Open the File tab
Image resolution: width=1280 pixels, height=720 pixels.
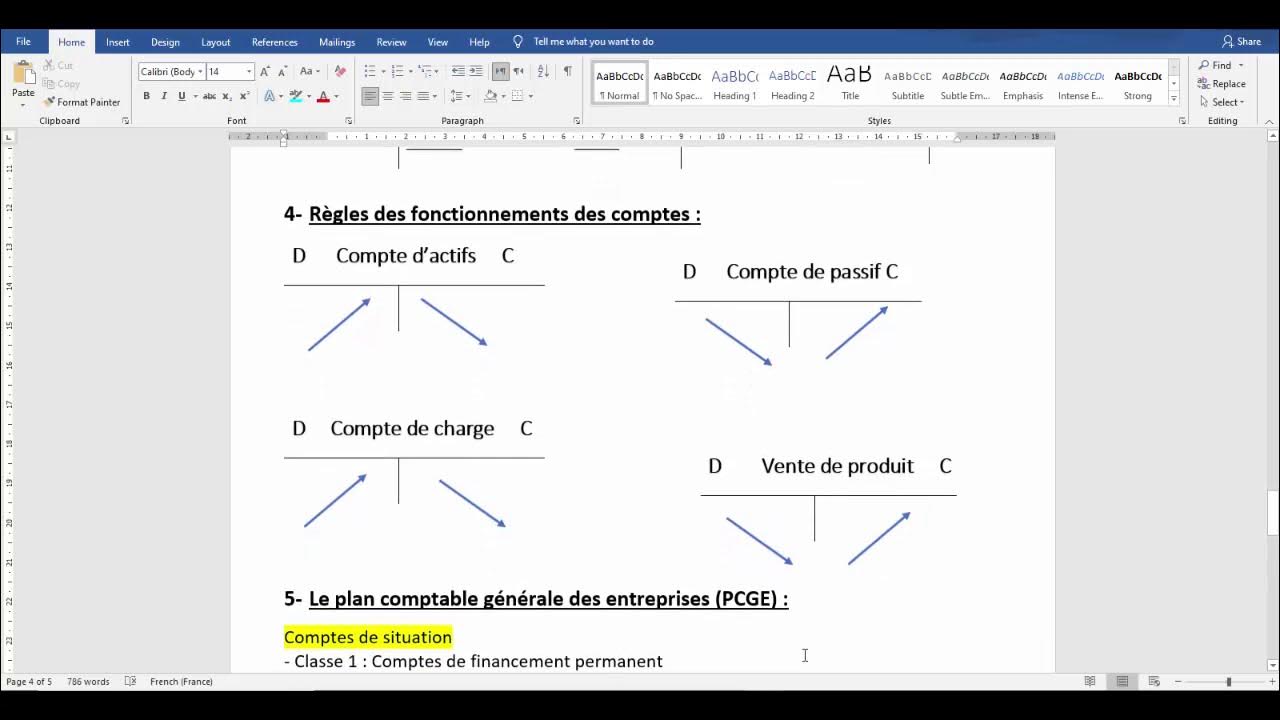click(x=23, y=42)
